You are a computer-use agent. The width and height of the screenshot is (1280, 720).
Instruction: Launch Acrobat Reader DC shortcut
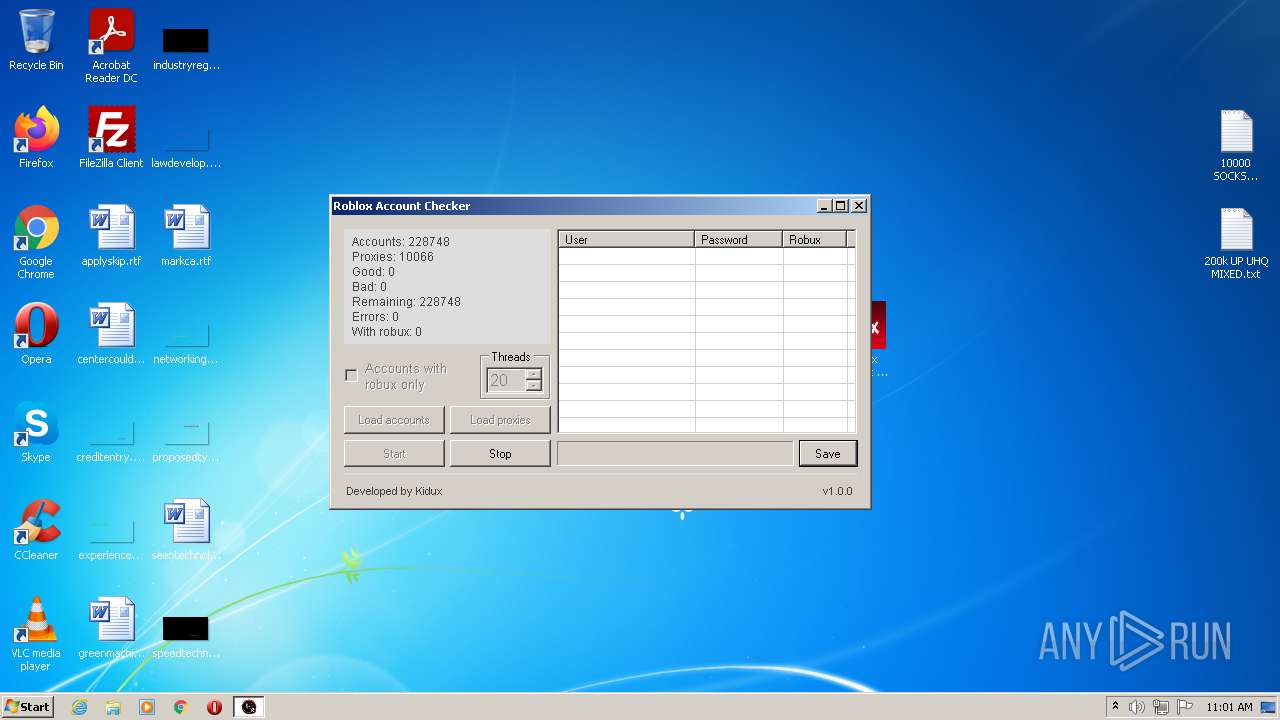111,46
